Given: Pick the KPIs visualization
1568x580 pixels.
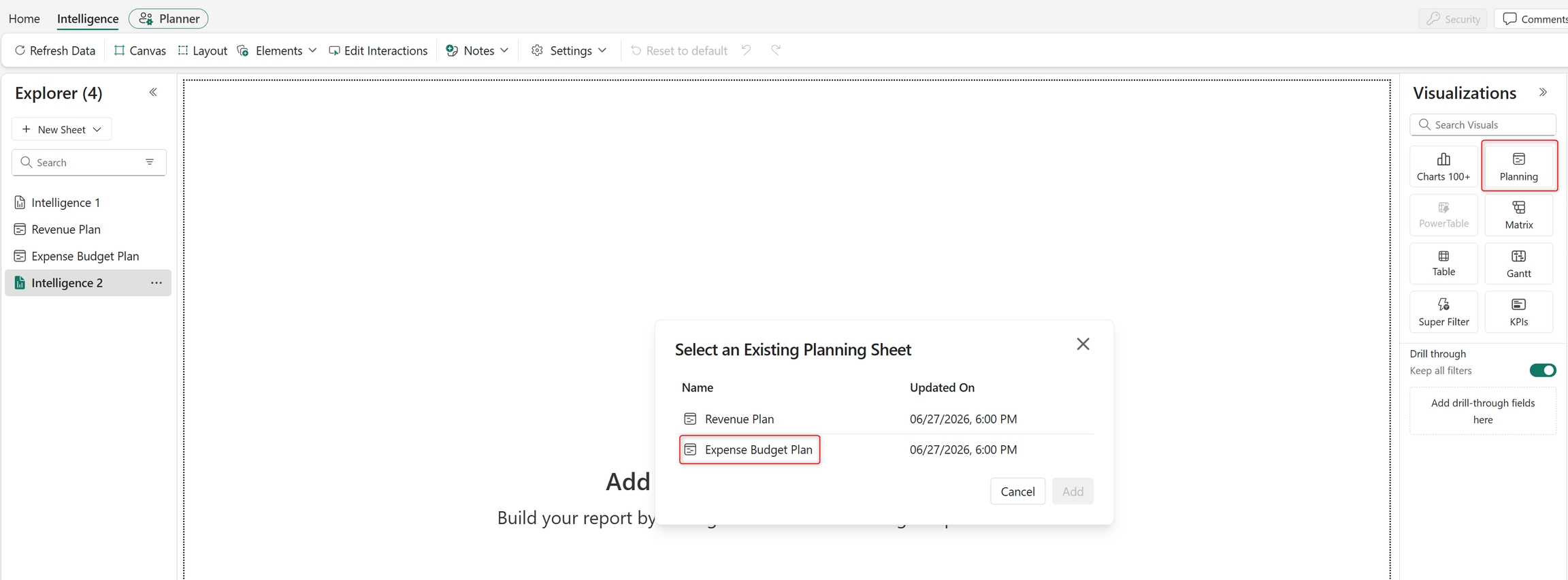Looking at the screenshot, I should pos(1519,312).
